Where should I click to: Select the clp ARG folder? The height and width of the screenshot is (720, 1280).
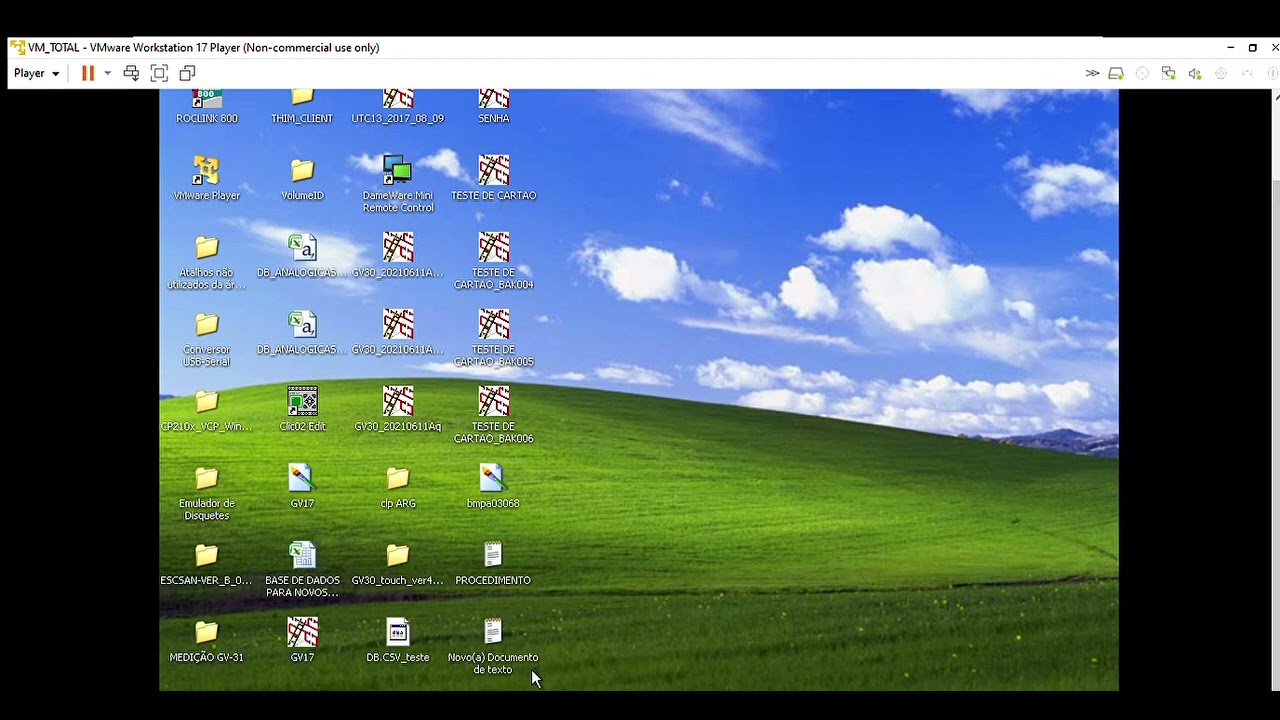coord(398,487)
